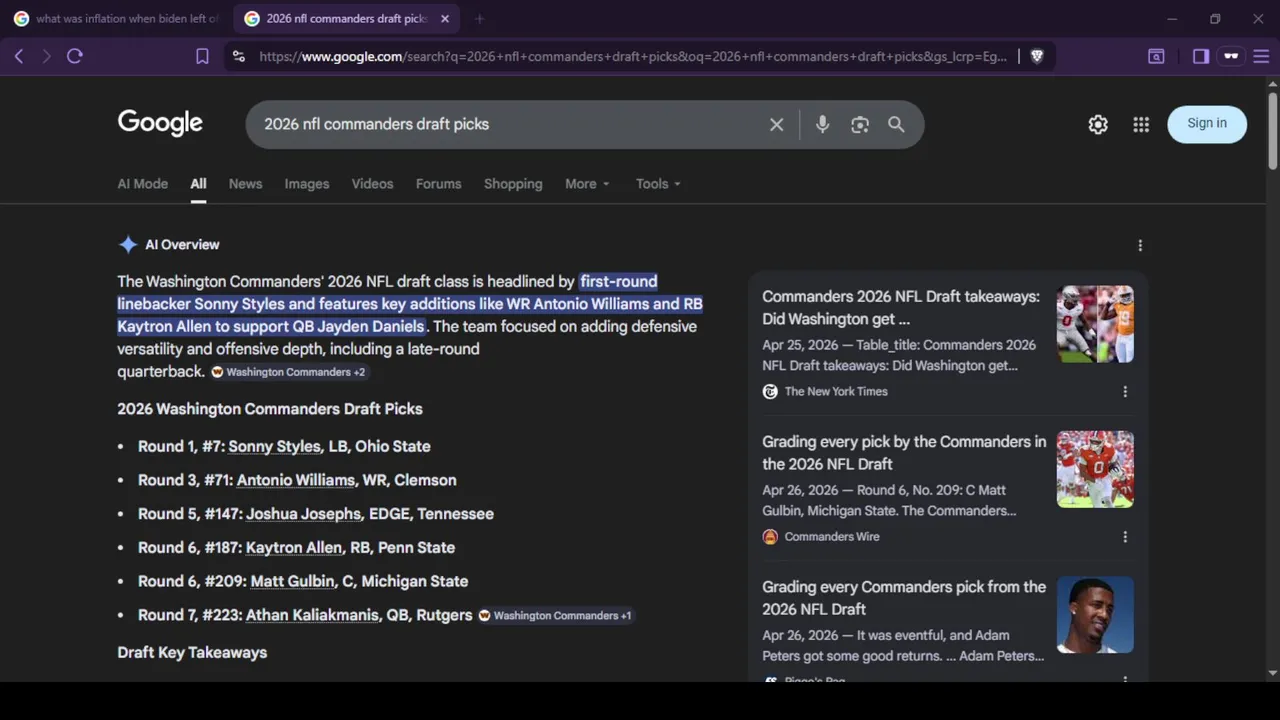Click the Google logo
The image size is (1280, 720).
[160, 123]
